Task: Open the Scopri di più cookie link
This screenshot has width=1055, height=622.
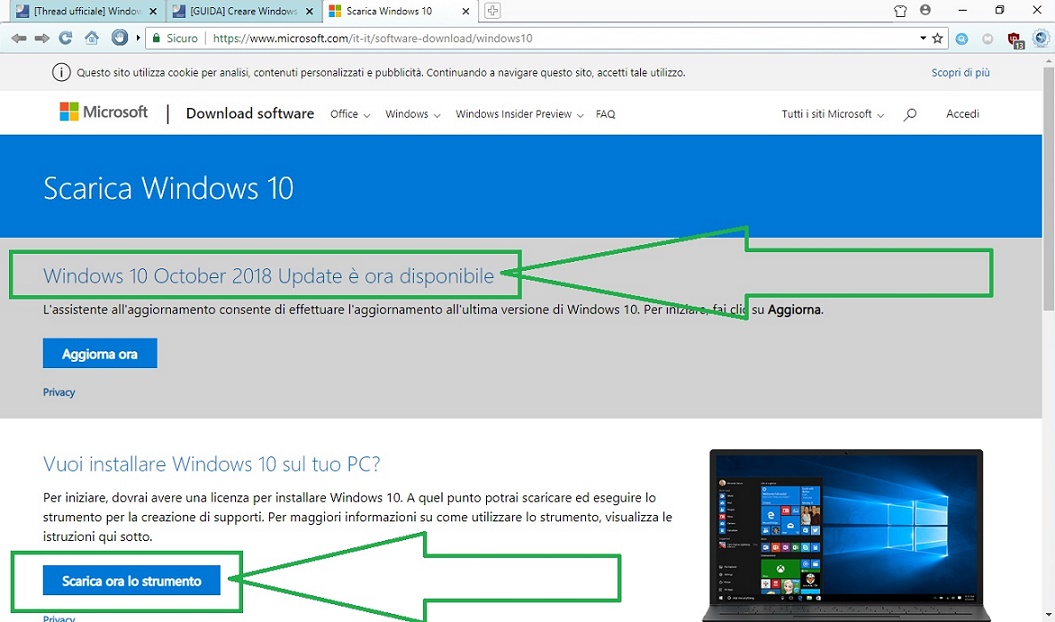Action: click(x=960, y=73)
